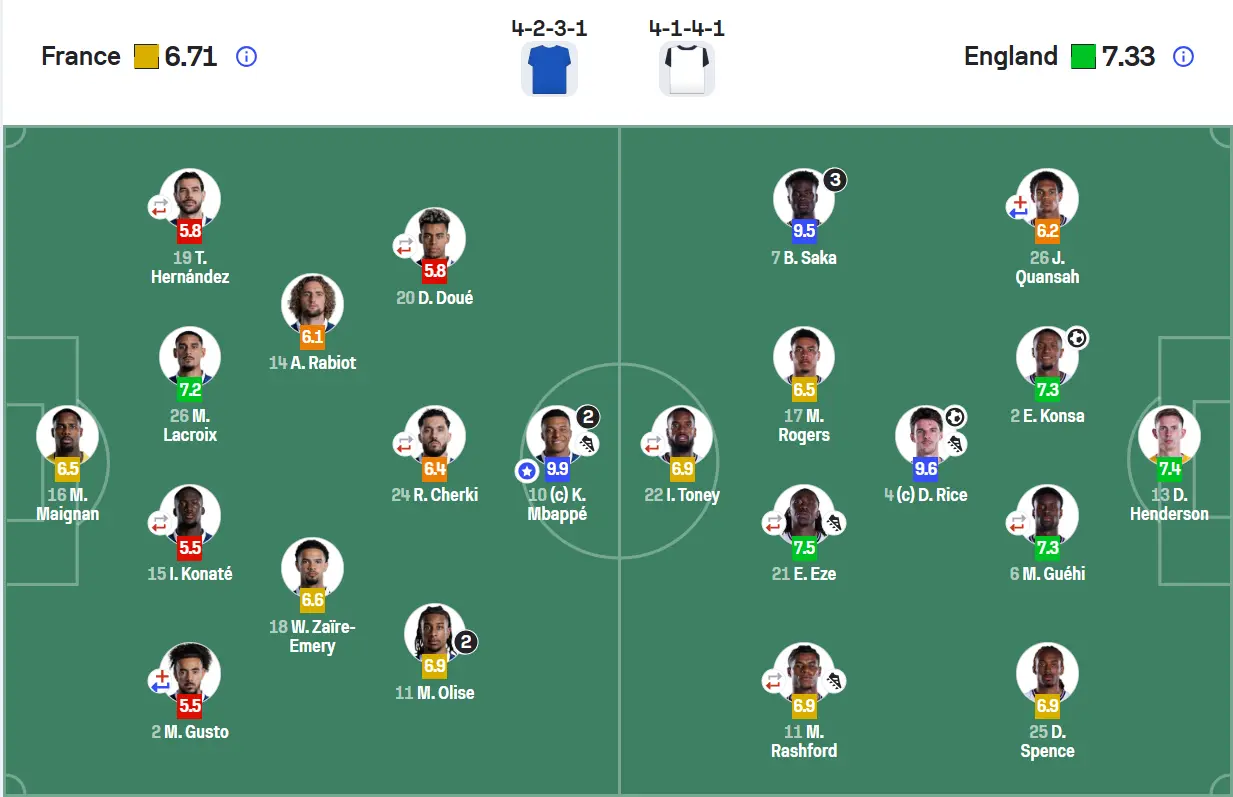This screenshot has height=797, width=1233.
Task: Click the goal ball icon on E. Konsa
Action: click(x=1076, y=338)
